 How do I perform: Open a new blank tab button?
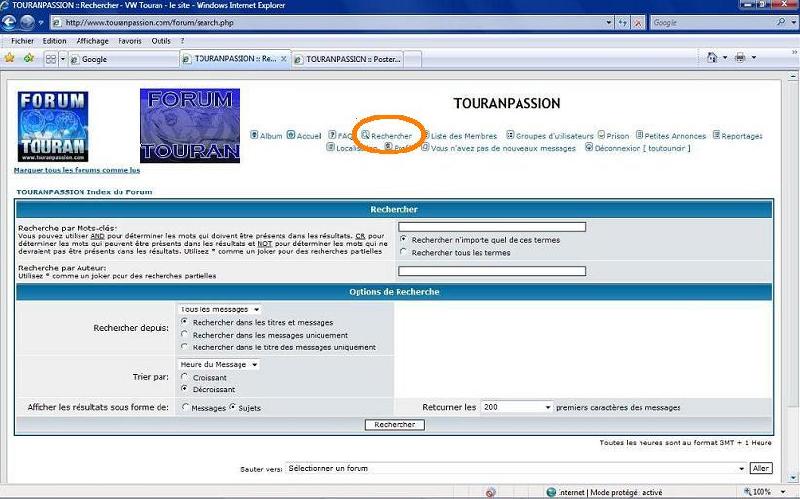tap(413, 59)
